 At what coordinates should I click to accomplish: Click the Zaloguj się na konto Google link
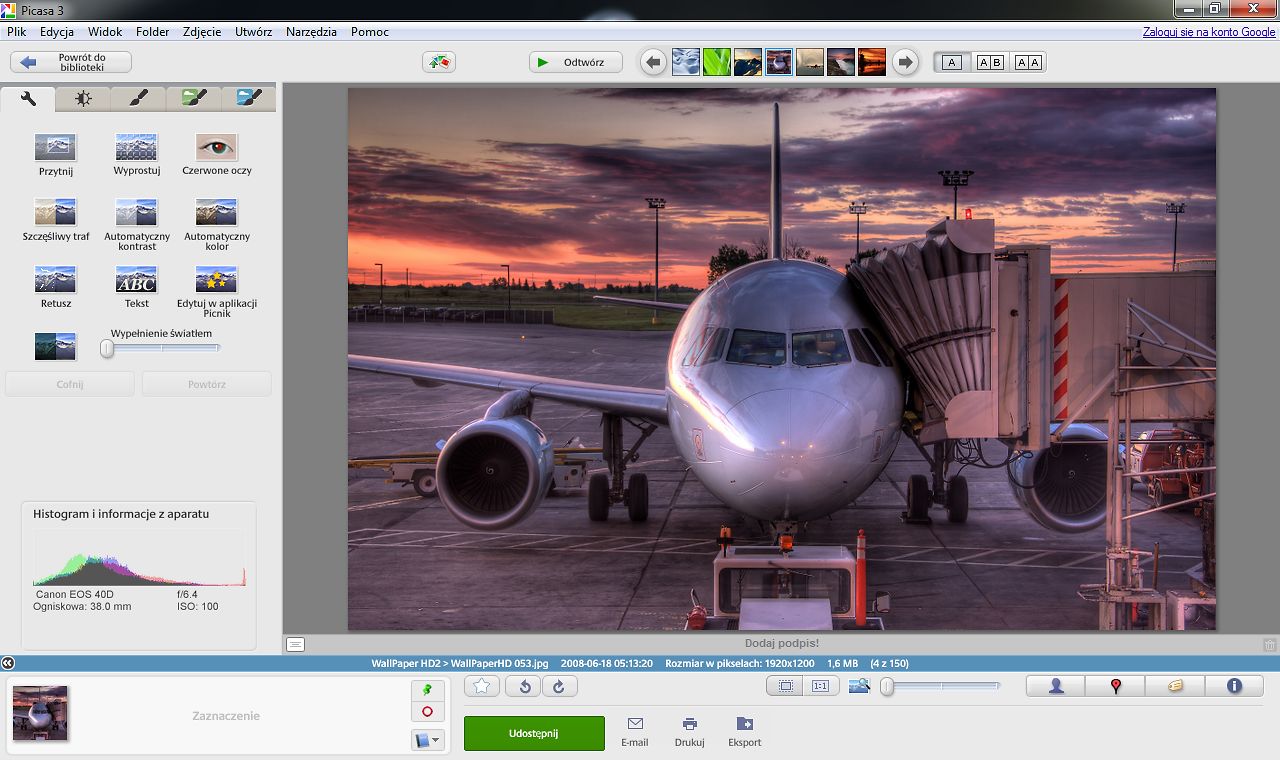point(1209,32)
